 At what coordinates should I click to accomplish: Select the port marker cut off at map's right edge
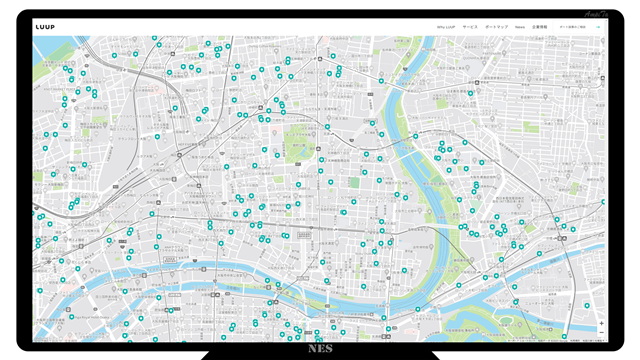(x=603, y=202)
